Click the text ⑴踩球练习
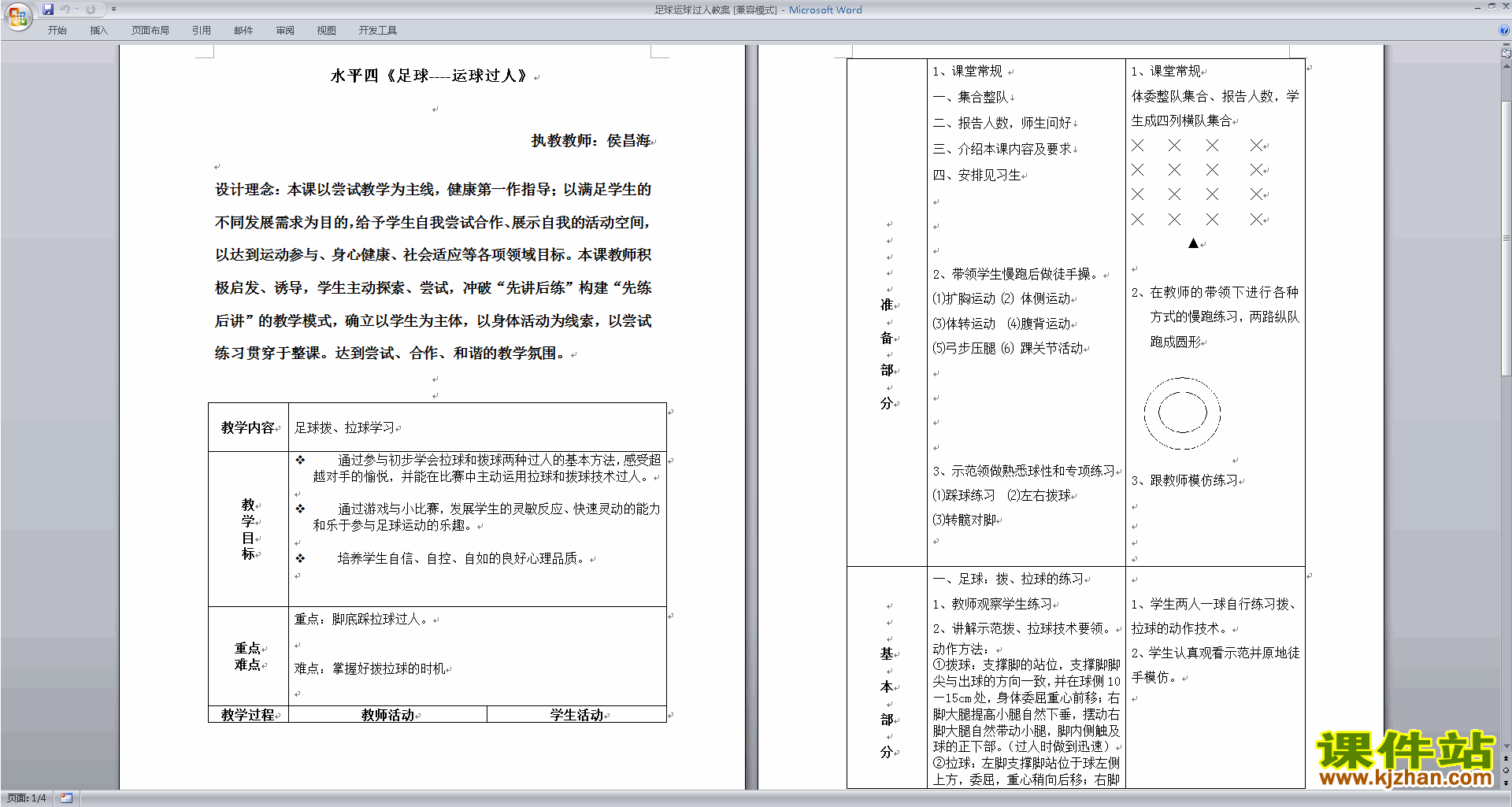This screenshot has height=807, width=1512. pos(964,495)
